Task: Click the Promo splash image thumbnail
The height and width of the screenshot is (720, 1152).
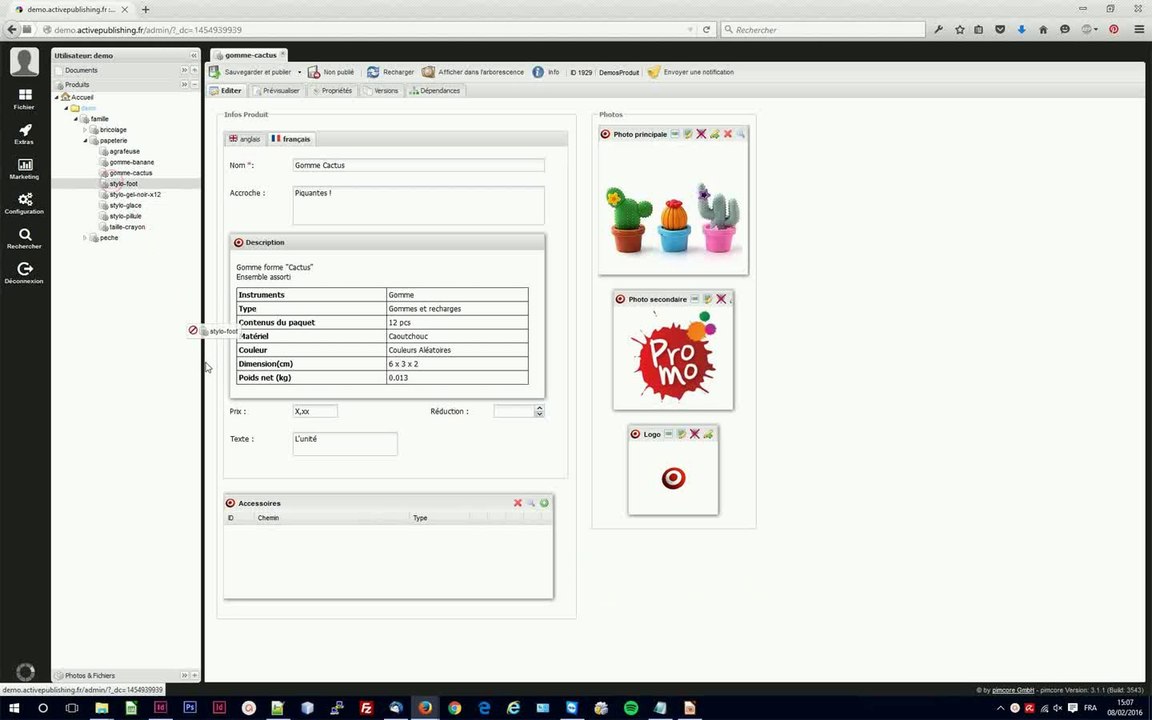Action: (x=673, y=357)
